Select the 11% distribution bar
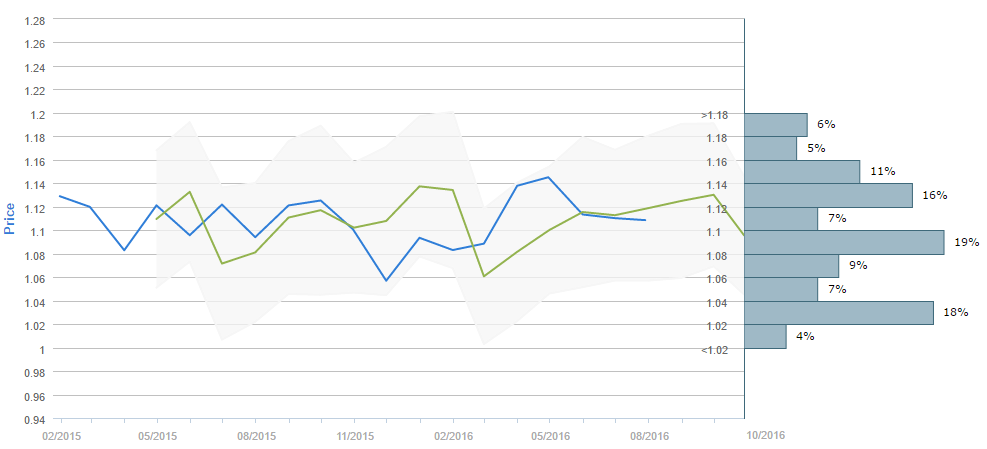Image resolution: width=987 pixels, height=449 pixels. pos(802,171)
